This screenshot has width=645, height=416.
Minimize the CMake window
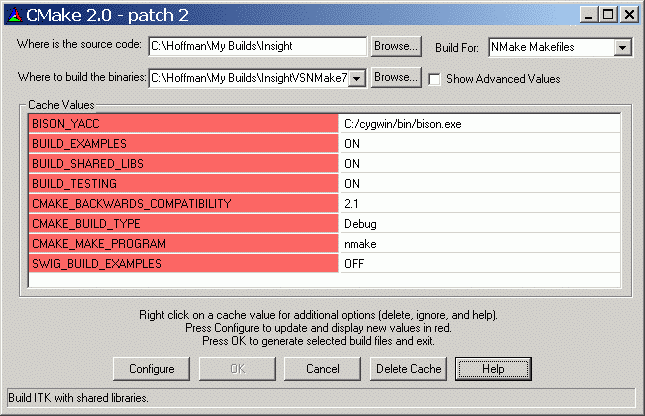(588, 15)
